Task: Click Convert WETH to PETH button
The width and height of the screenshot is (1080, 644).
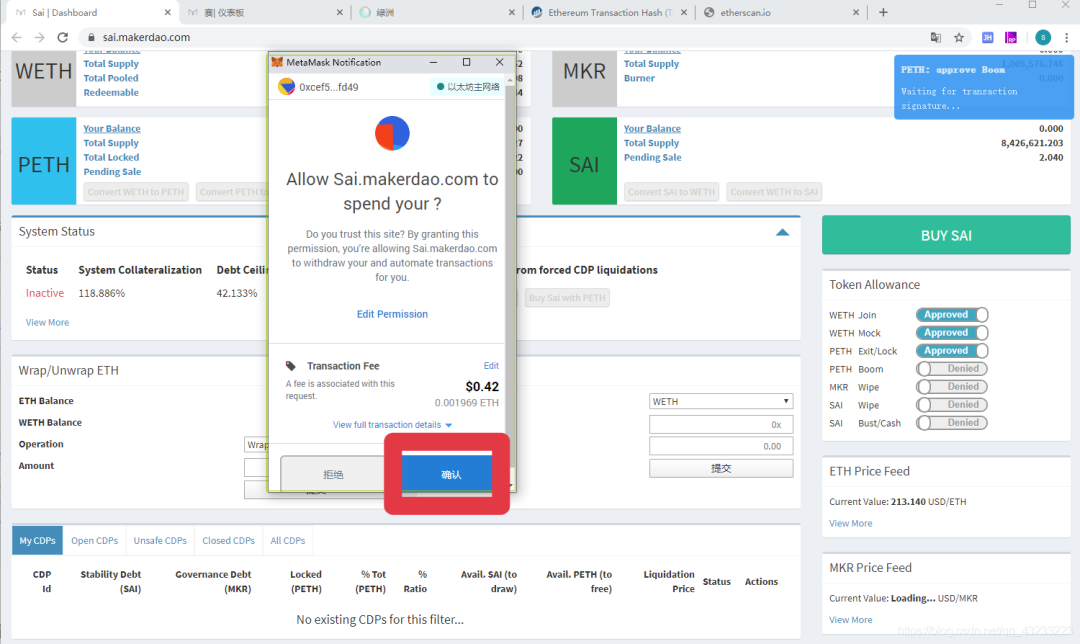Action: point(136,191)
